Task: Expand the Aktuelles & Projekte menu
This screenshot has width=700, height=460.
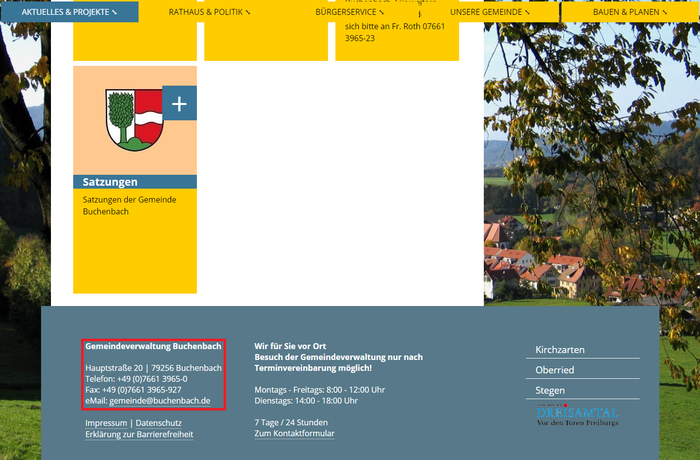Action: pyautogui.click(x=69, y=12)
